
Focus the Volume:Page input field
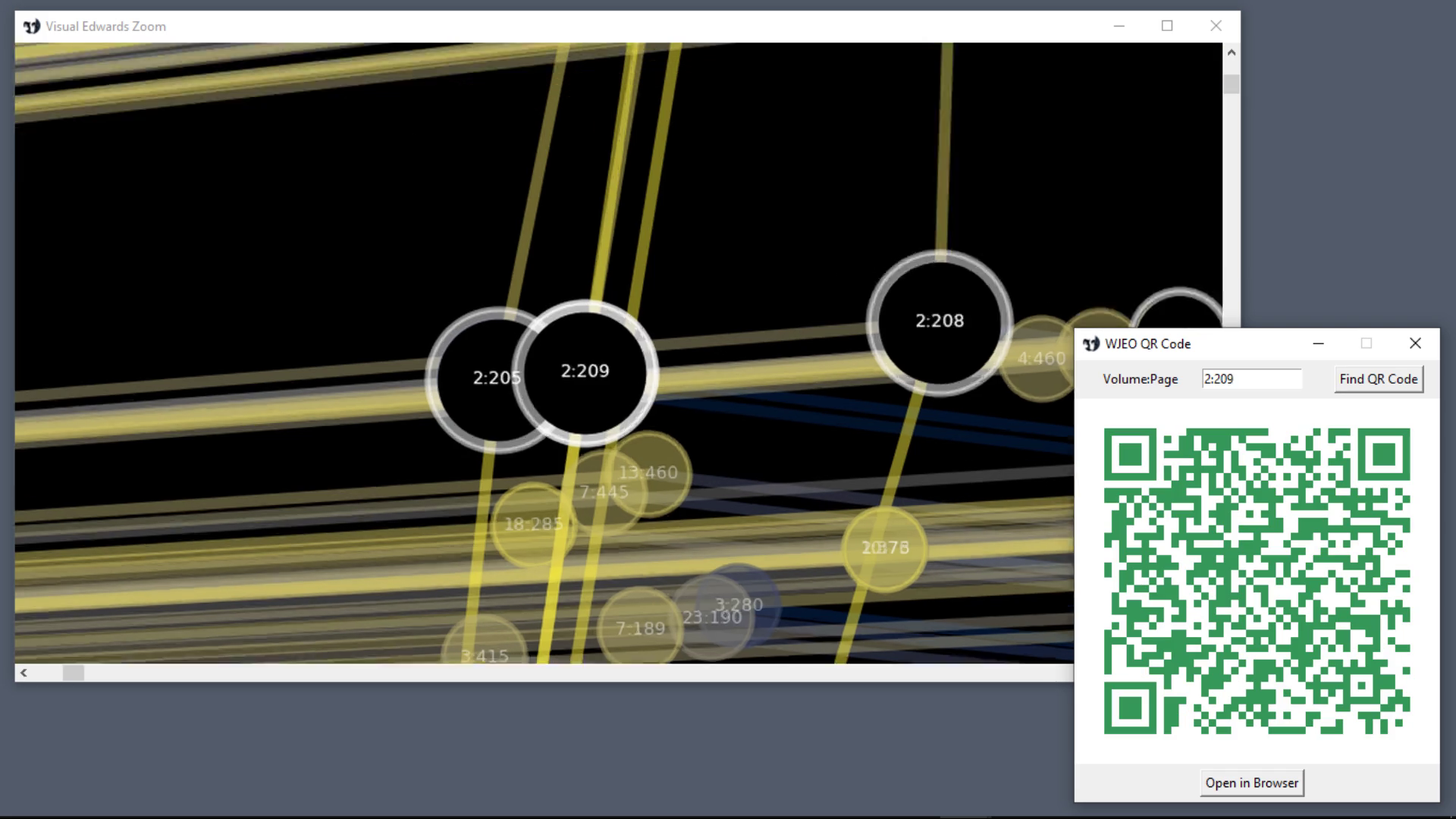tap(1251, 379)
